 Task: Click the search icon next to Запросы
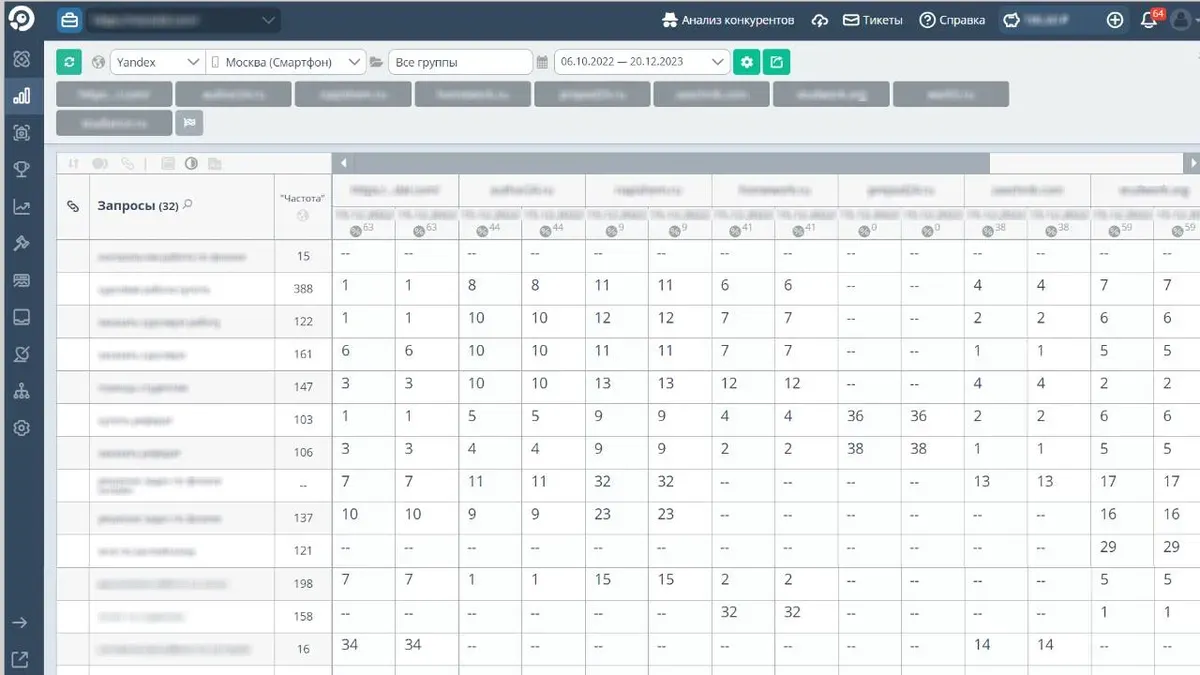[188, 205]
